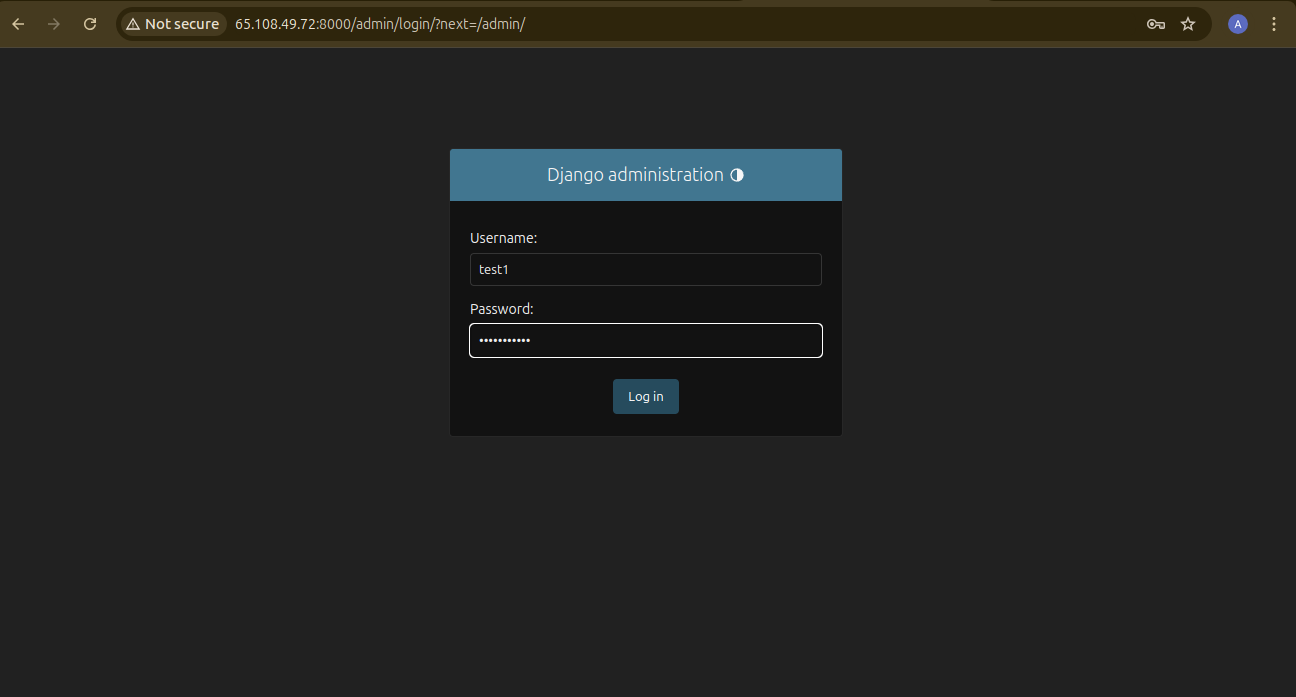Focus the Password input field
Screen dimensions: 1296x697
(646, 340)
